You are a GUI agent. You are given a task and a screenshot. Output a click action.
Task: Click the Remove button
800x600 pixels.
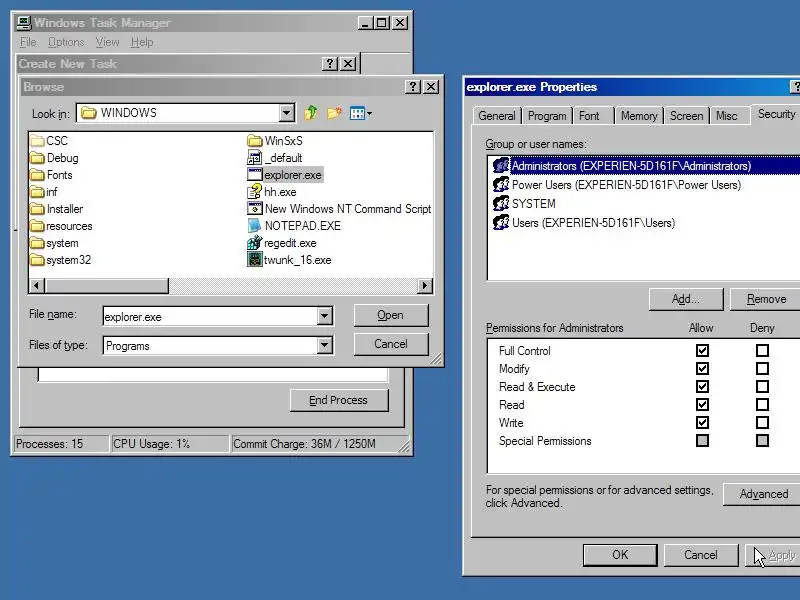click(x=766, y=299)
